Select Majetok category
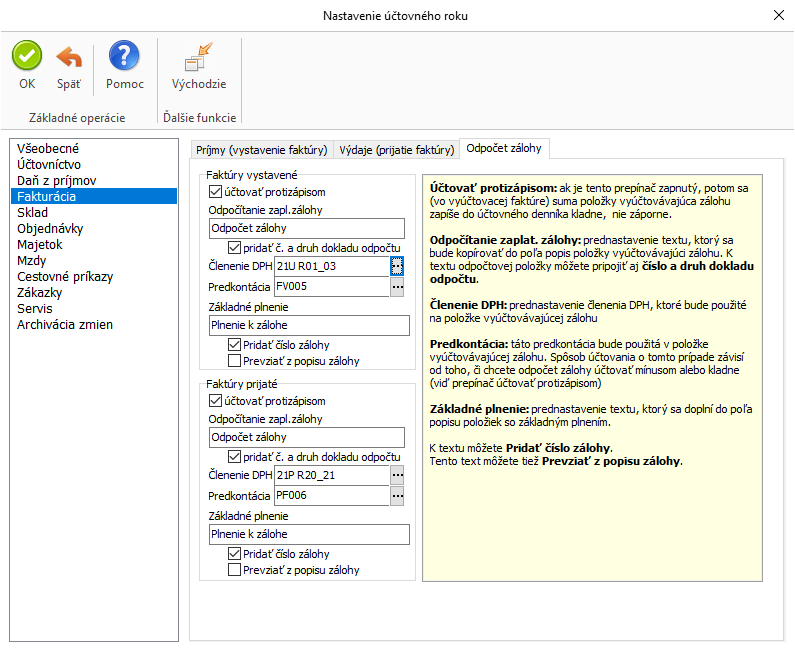Image resolution: width=795 pixels, height=651 pixels. (x=94, y=244)
